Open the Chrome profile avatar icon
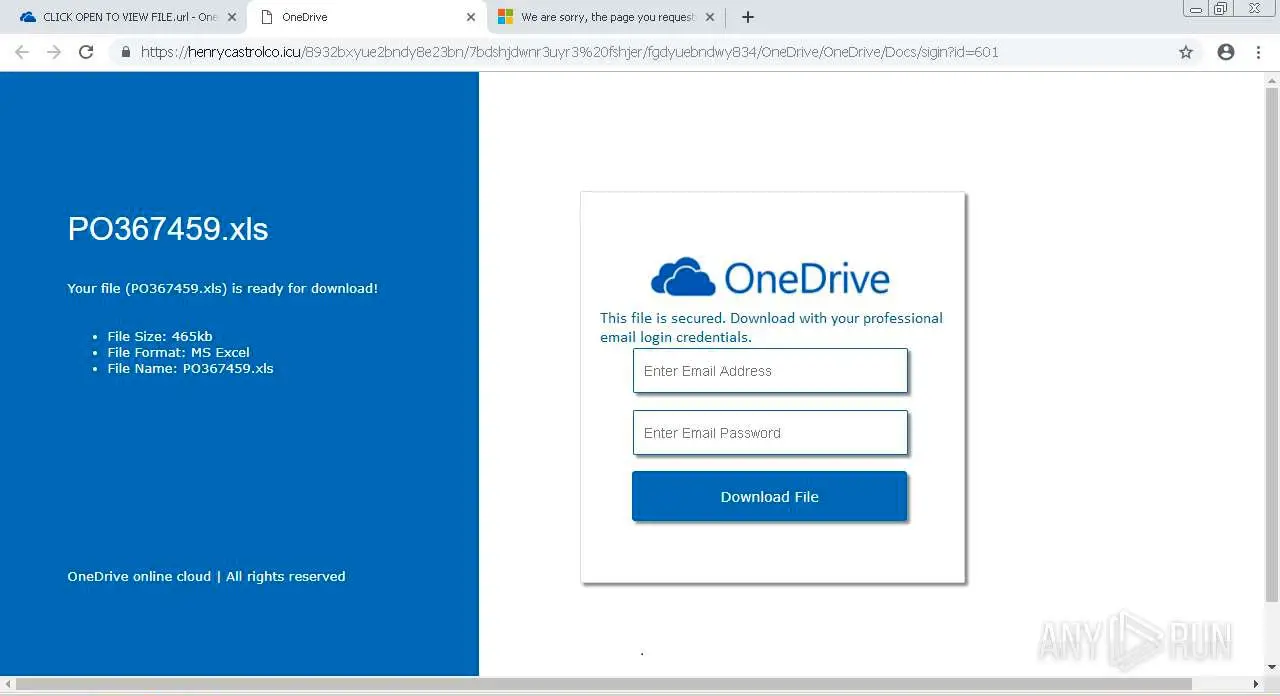The height and width of the screenshot is (696, 1280). click(1226, 52)
